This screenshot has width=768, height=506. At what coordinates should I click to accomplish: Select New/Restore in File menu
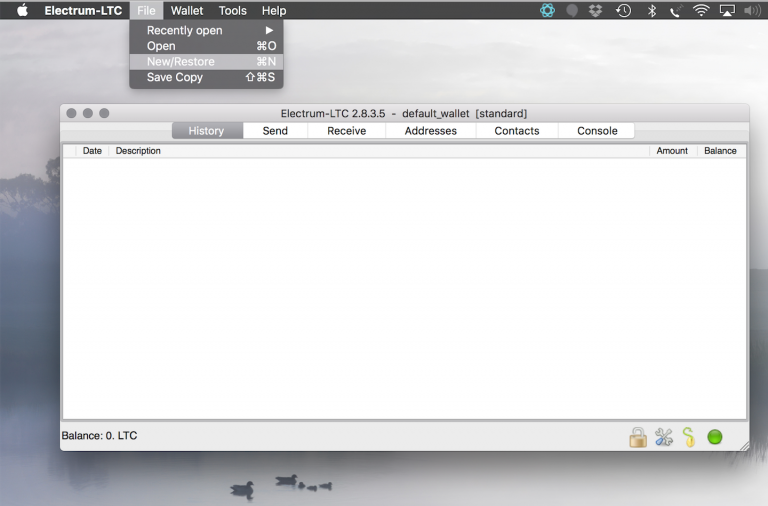[x=206, y=62]
